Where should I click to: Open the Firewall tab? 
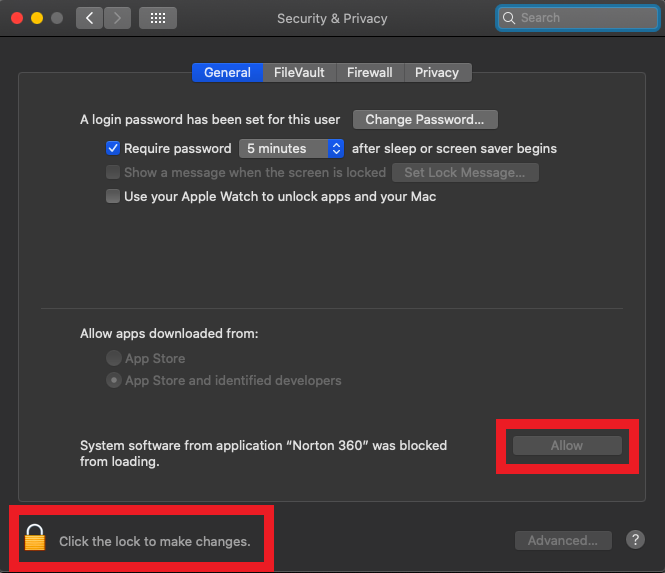pos(370,72)
